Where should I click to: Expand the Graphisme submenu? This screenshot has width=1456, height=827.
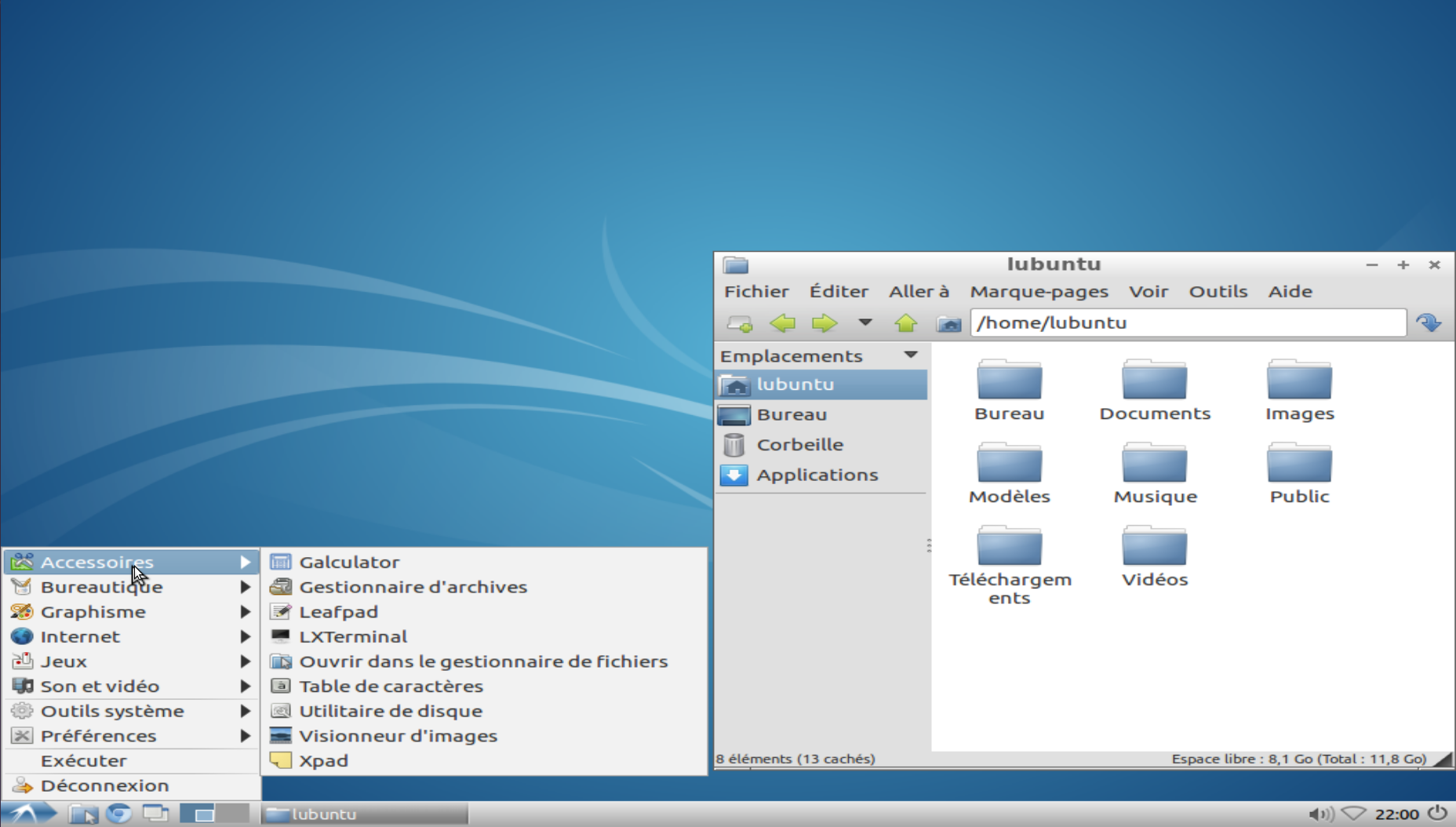pos(132,612)
